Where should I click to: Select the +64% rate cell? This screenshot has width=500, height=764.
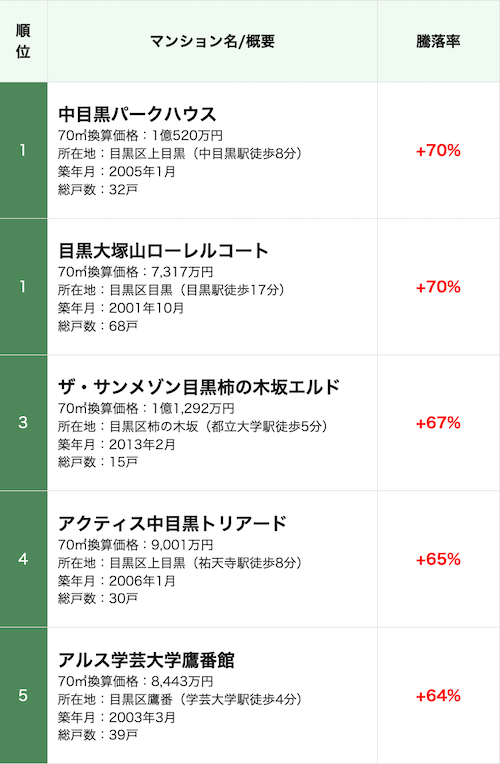pyautogui.click(x=438, y=695)
